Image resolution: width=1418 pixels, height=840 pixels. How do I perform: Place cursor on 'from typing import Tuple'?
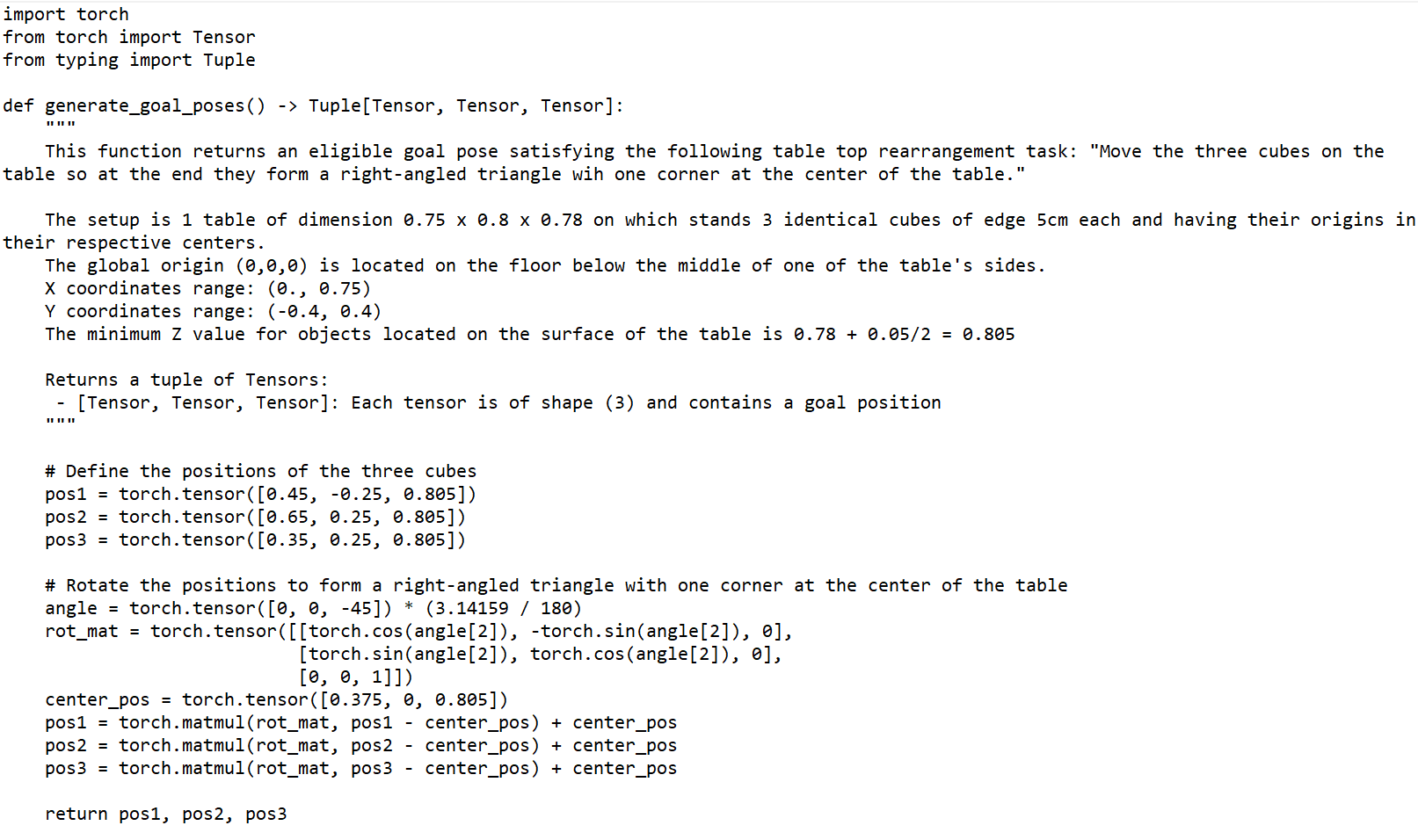[129, 60]
